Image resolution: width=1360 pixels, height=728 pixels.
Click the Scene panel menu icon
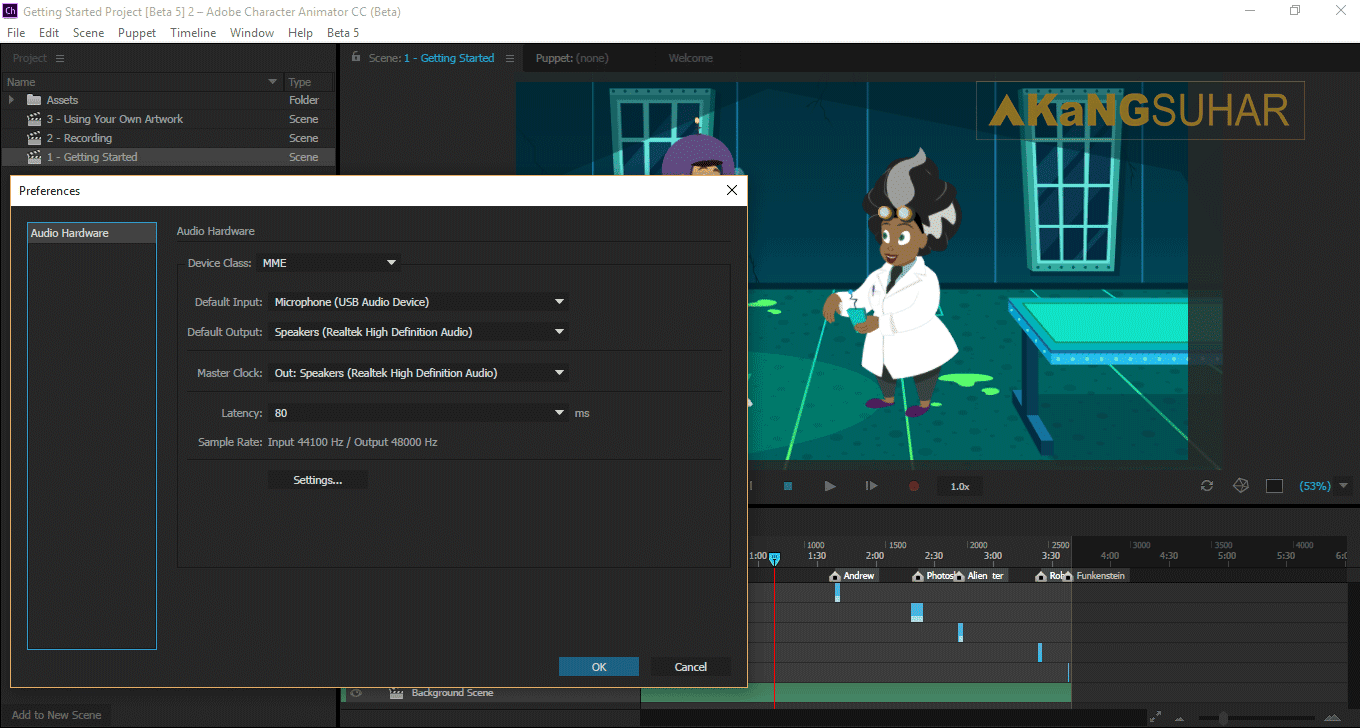point(510,58)
